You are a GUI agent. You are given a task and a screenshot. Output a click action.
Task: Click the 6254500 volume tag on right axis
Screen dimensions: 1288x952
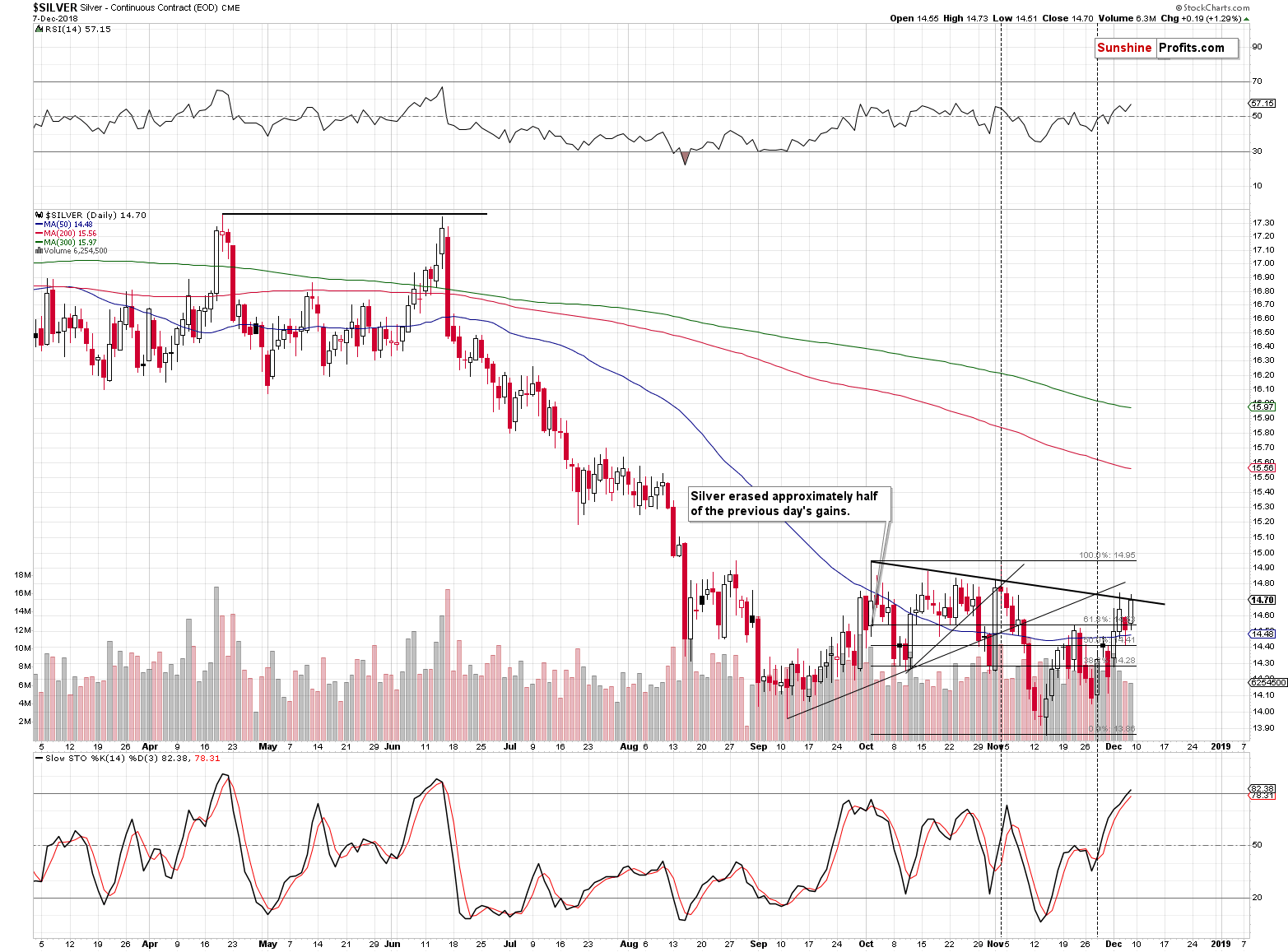(x=1267, y=682)
